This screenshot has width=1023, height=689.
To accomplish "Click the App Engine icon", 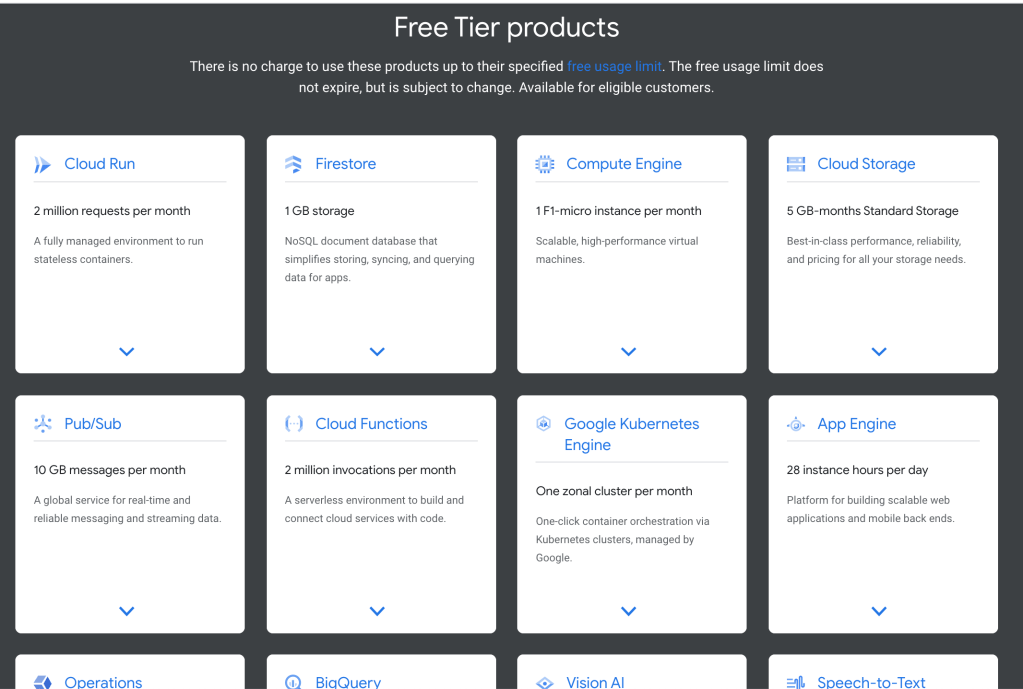I will coord(796,424).
